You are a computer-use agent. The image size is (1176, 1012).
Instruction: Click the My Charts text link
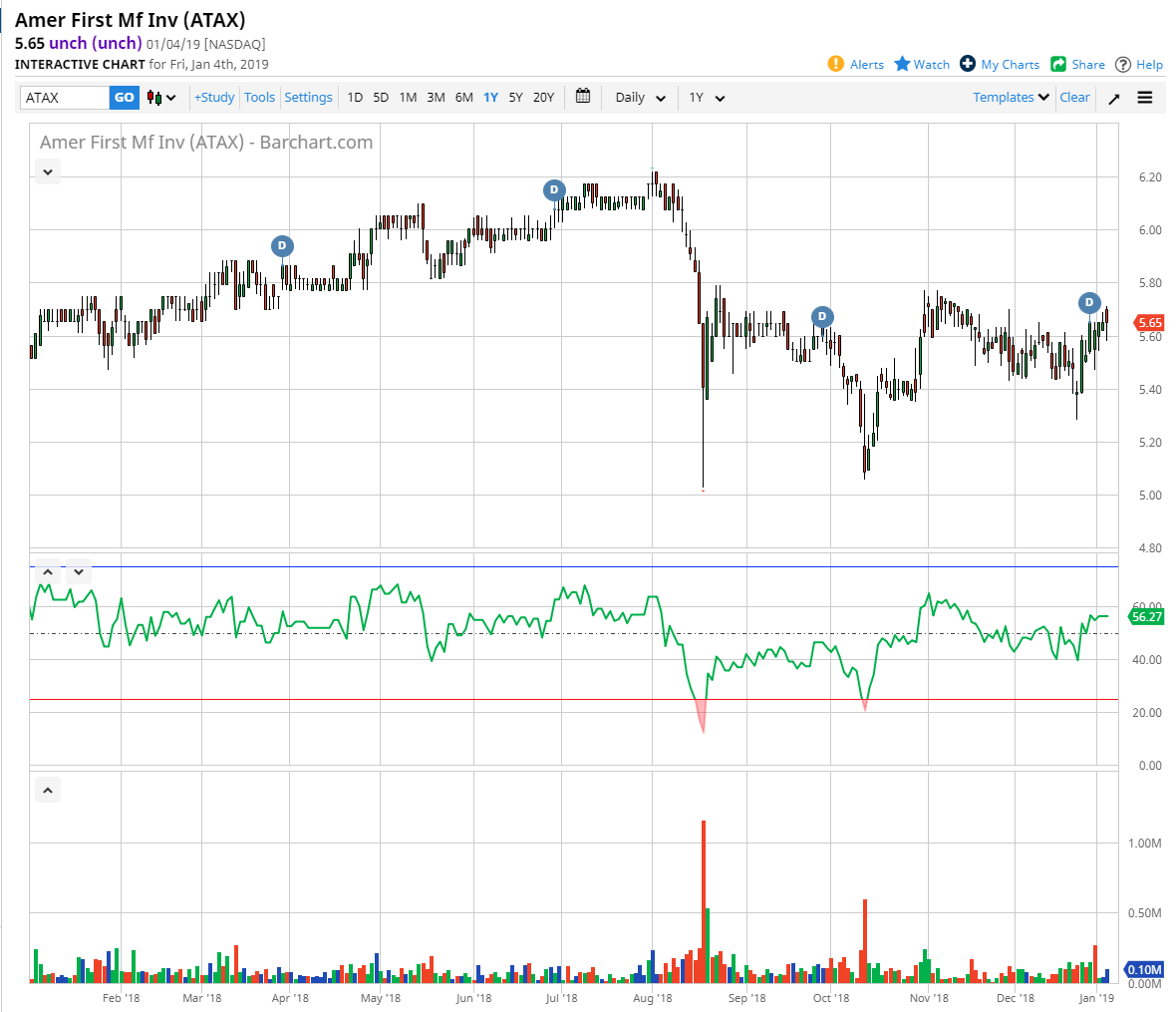[1011, 65]
